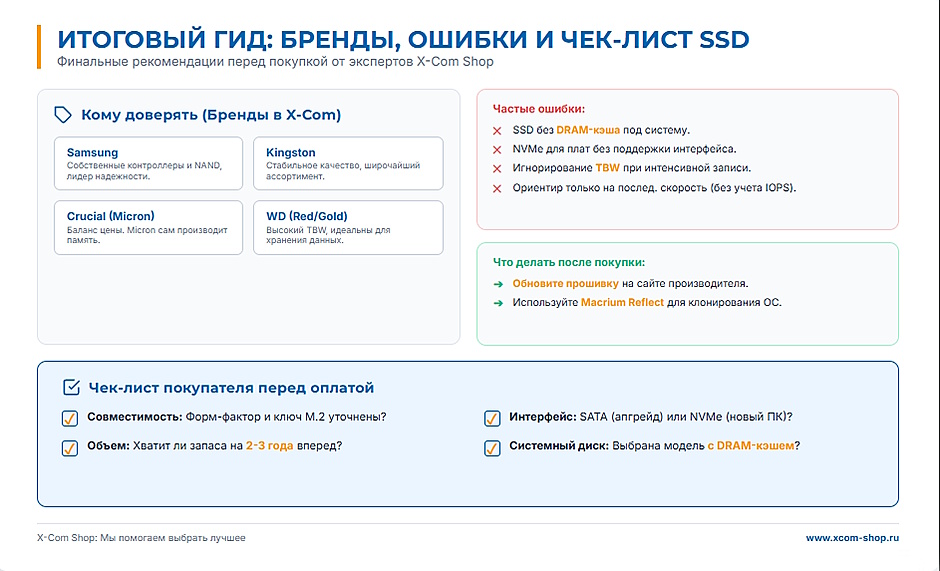Click the orange '2-3 года' text
940x571 pixels.
tap(270, 446)
